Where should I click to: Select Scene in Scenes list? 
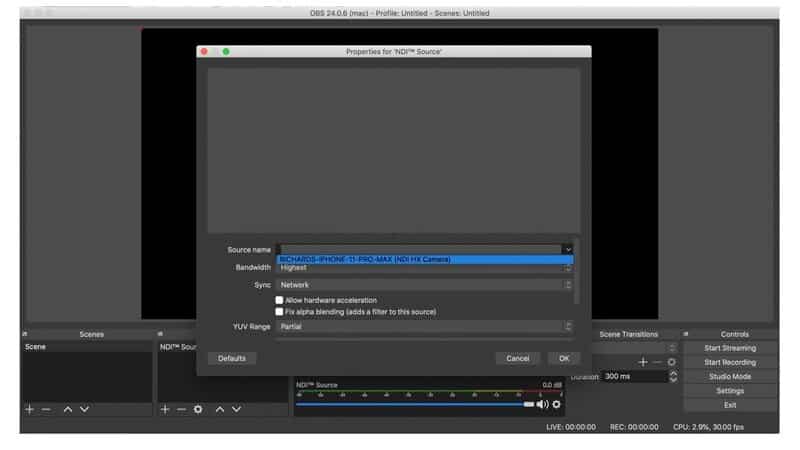[x=87, y=346]
